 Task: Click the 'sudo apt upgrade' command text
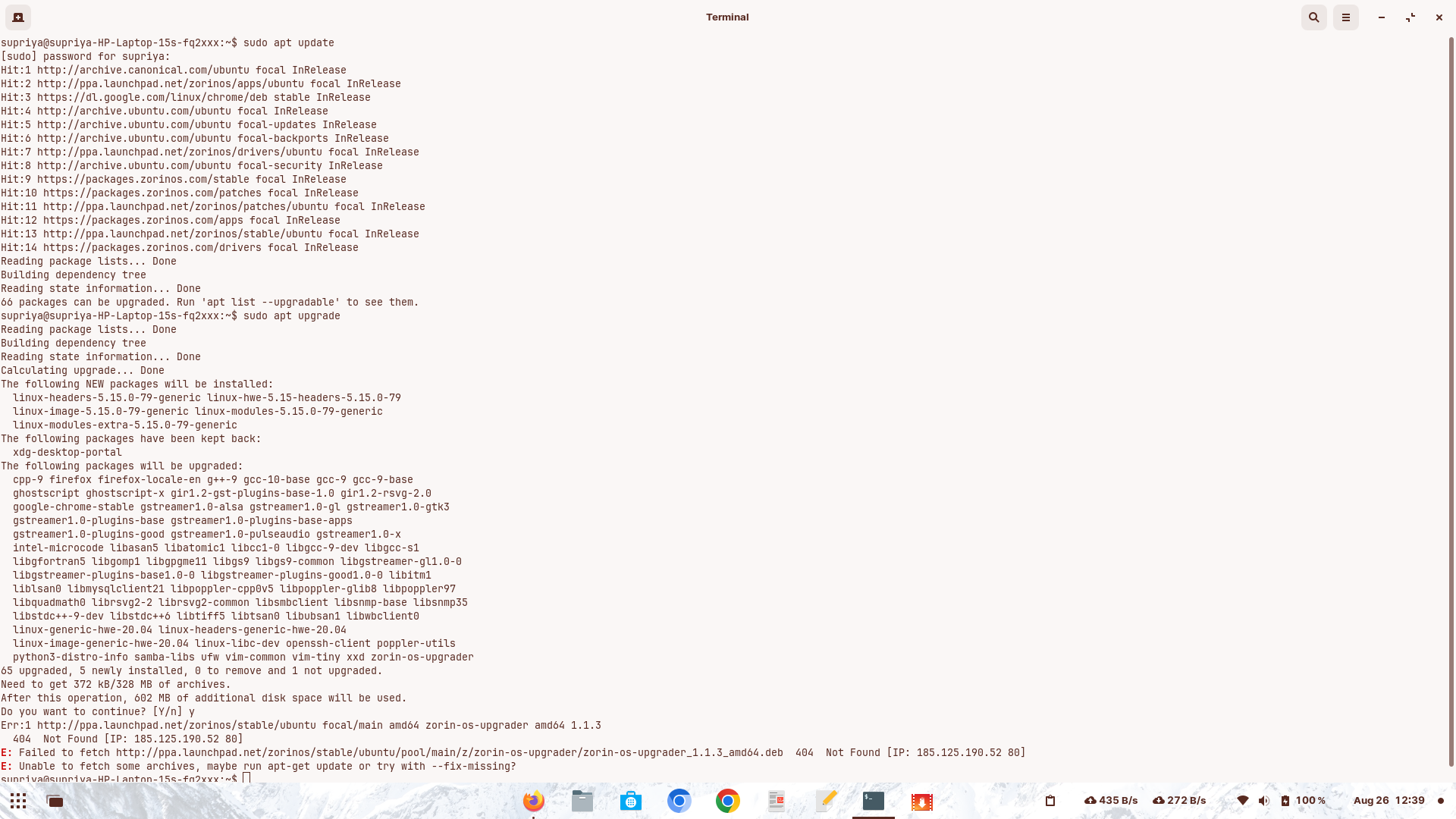[292, 316]
